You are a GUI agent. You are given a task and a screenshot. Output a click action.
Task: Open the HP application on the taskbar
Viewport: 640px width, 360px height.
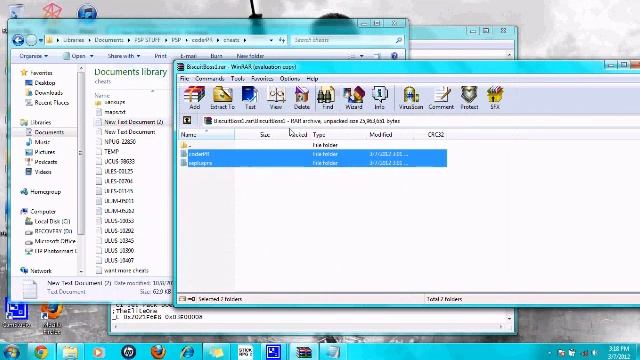pos(129,352)
